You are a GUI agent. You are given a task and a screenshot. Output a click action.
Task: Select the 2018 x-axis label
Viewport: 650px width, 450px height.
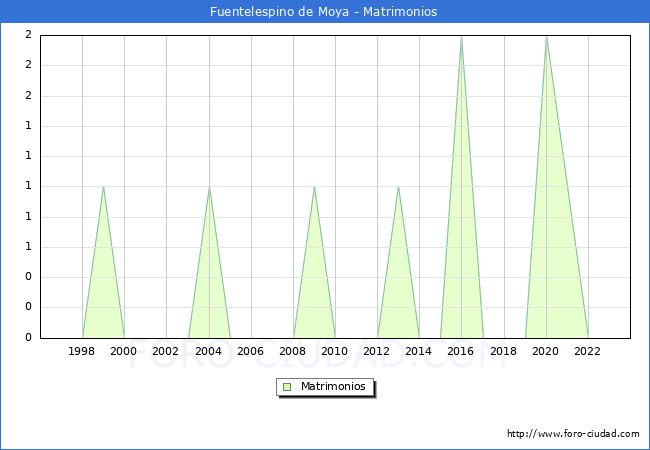503,351
